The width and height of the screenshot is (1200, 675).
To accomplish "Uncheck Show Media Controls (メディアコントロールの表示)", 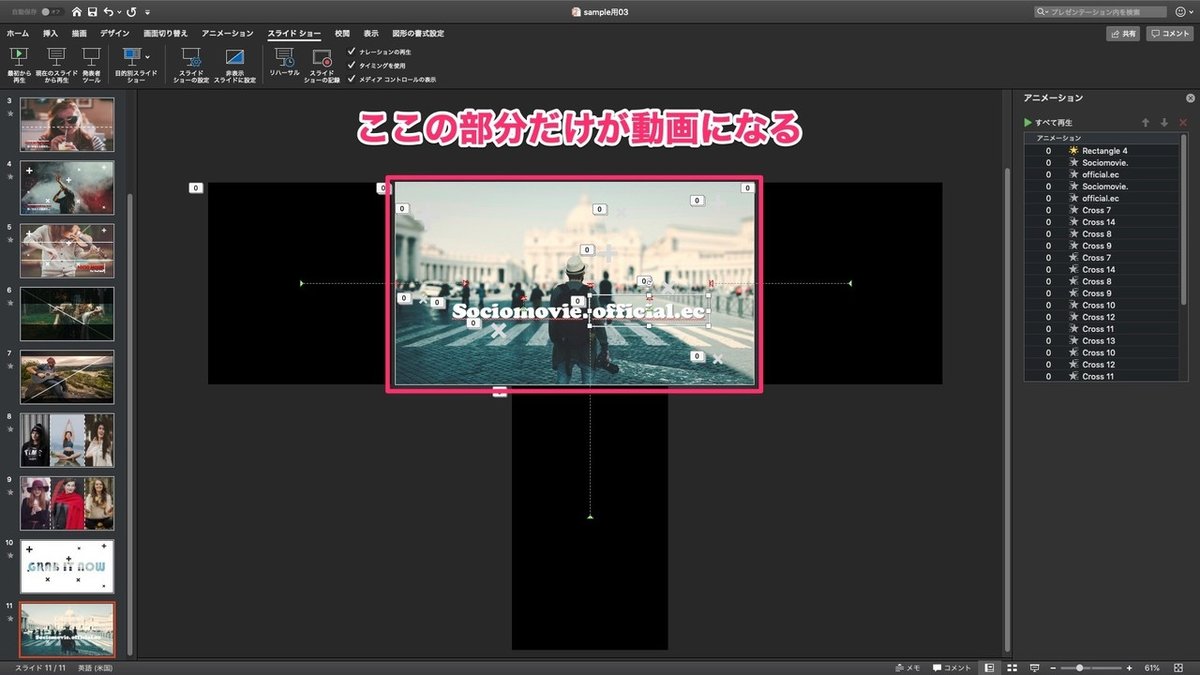I will click(x=351, y=78).
